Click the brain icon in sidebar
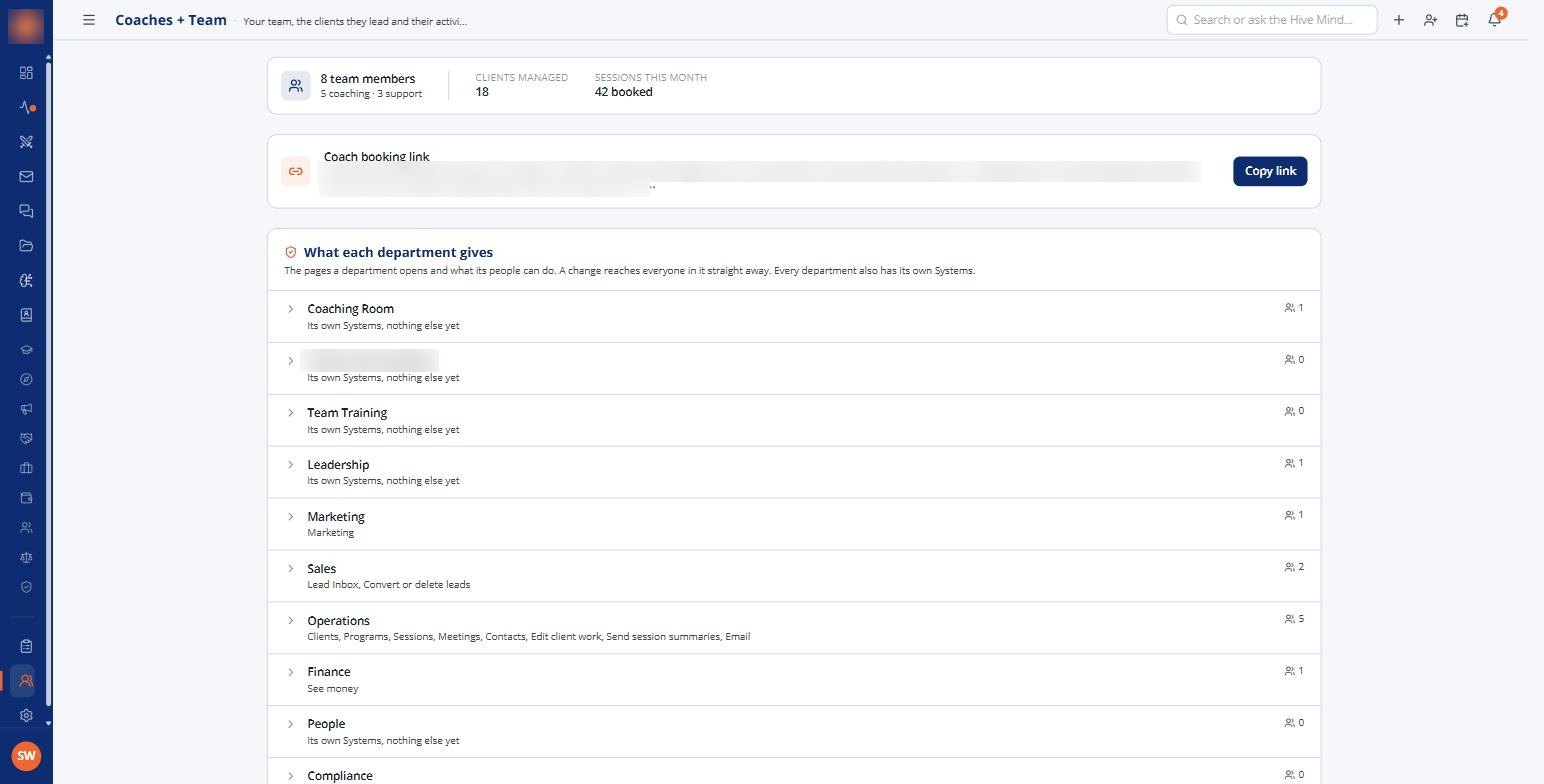The height and width of the screenshot is (784, 1544). 26,280
